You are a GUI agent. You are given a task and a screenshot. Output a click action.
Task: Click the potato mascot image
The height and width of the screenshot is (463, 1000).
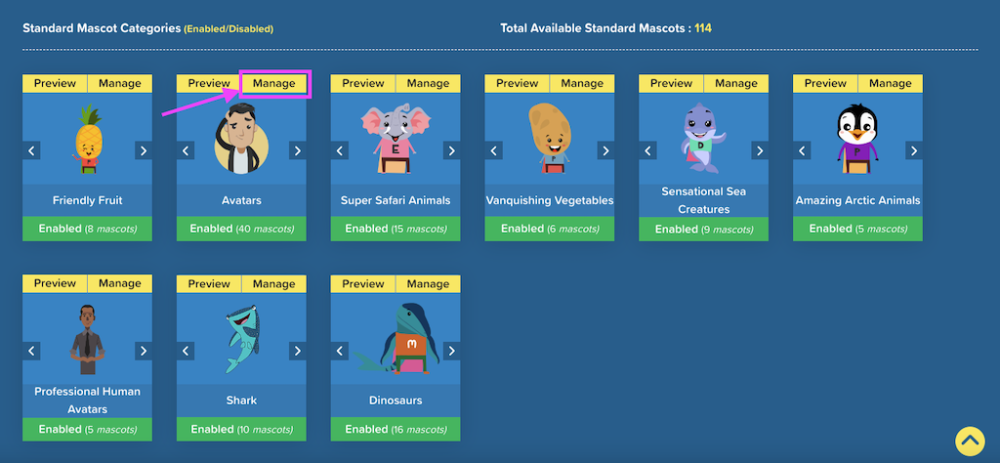coord(550,138)
